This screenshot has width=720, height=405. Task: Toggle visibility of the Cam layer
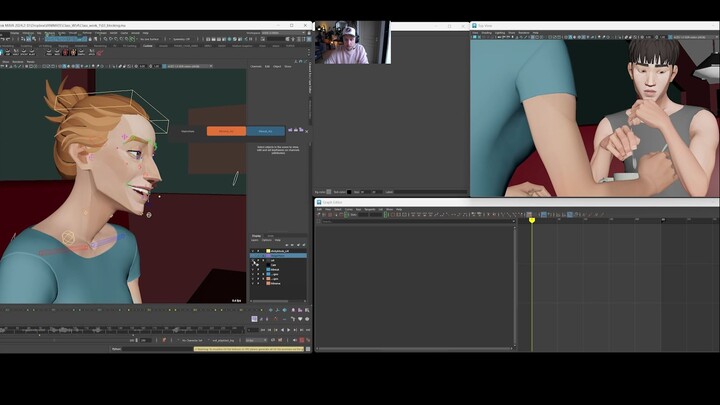point(253,265)
